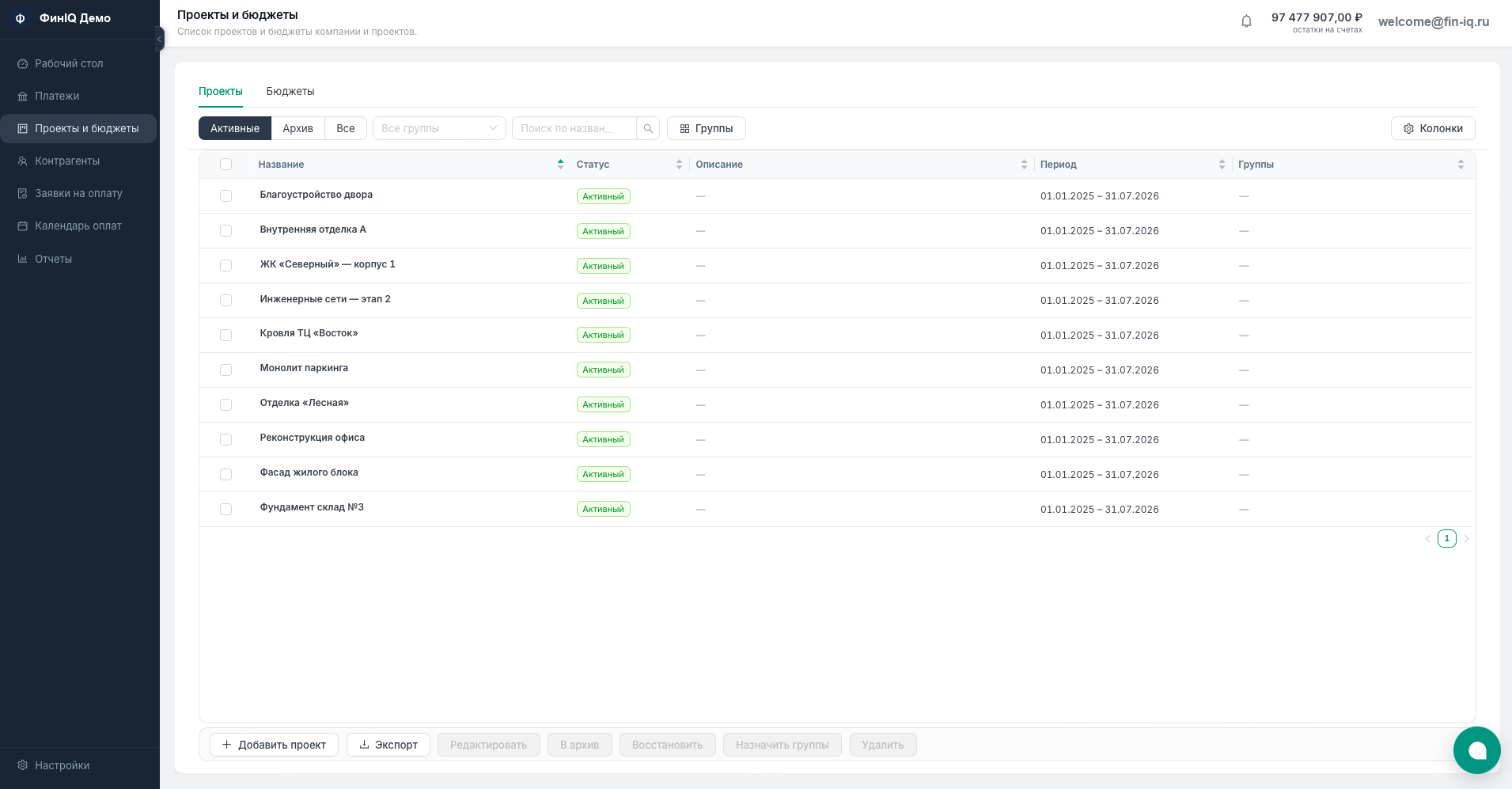The image size is (1512, 789).
Task: Open the Монолит паркинга project
Action: click(304, 368)
